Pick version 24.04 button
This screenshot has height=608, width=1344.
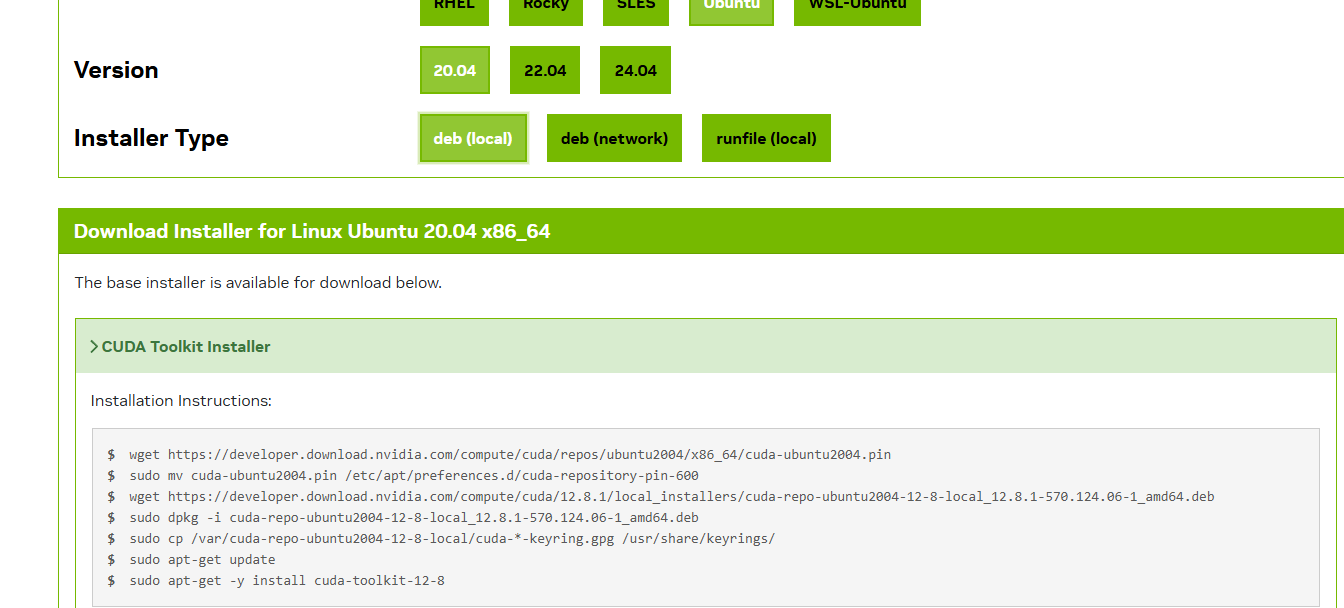pyautogui.click(x=635, y=70)
